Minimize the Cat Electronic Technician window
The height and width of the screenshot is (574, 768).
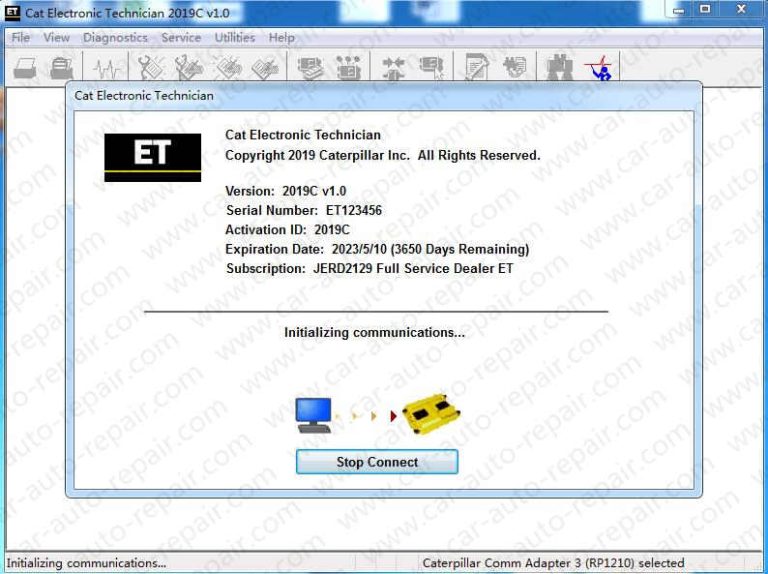click(678, 9)
